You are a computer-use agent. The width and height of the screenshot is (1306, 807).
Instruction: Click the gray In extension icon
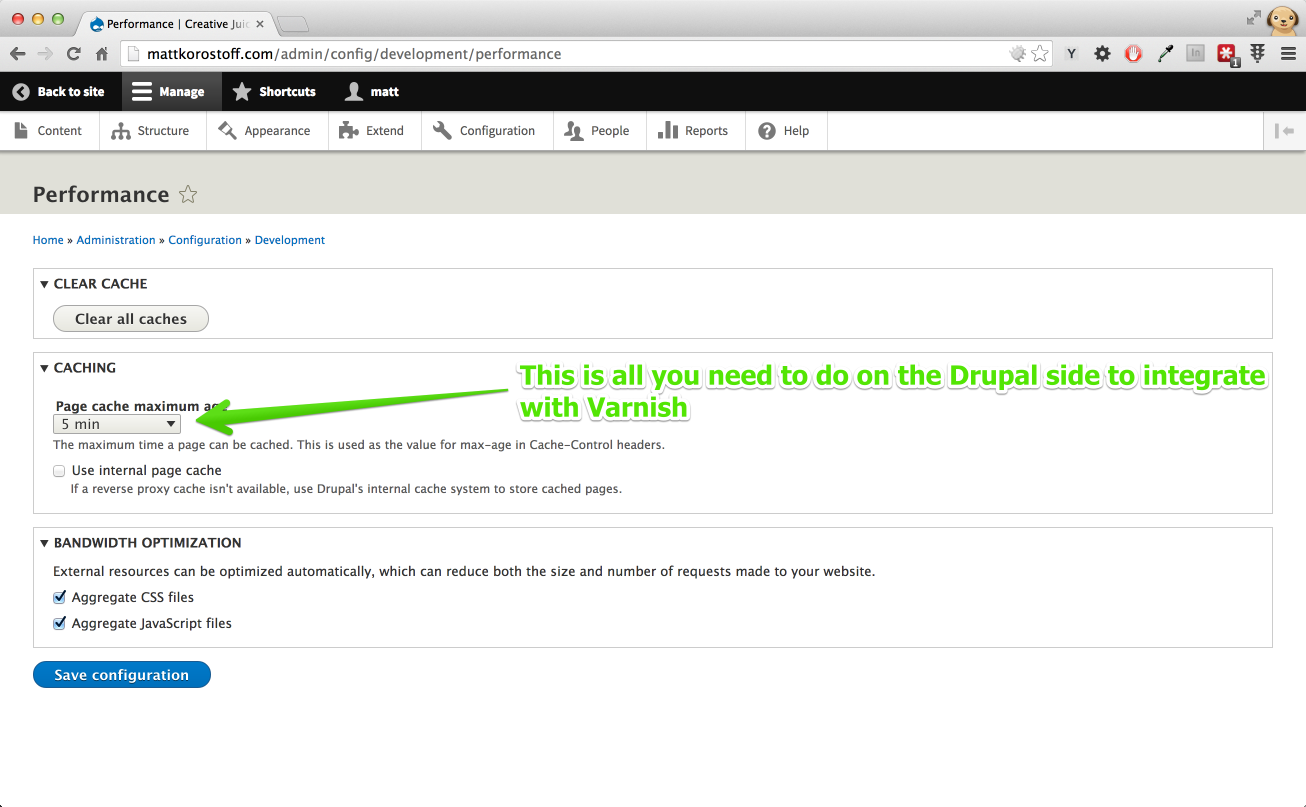[1195, 54]
